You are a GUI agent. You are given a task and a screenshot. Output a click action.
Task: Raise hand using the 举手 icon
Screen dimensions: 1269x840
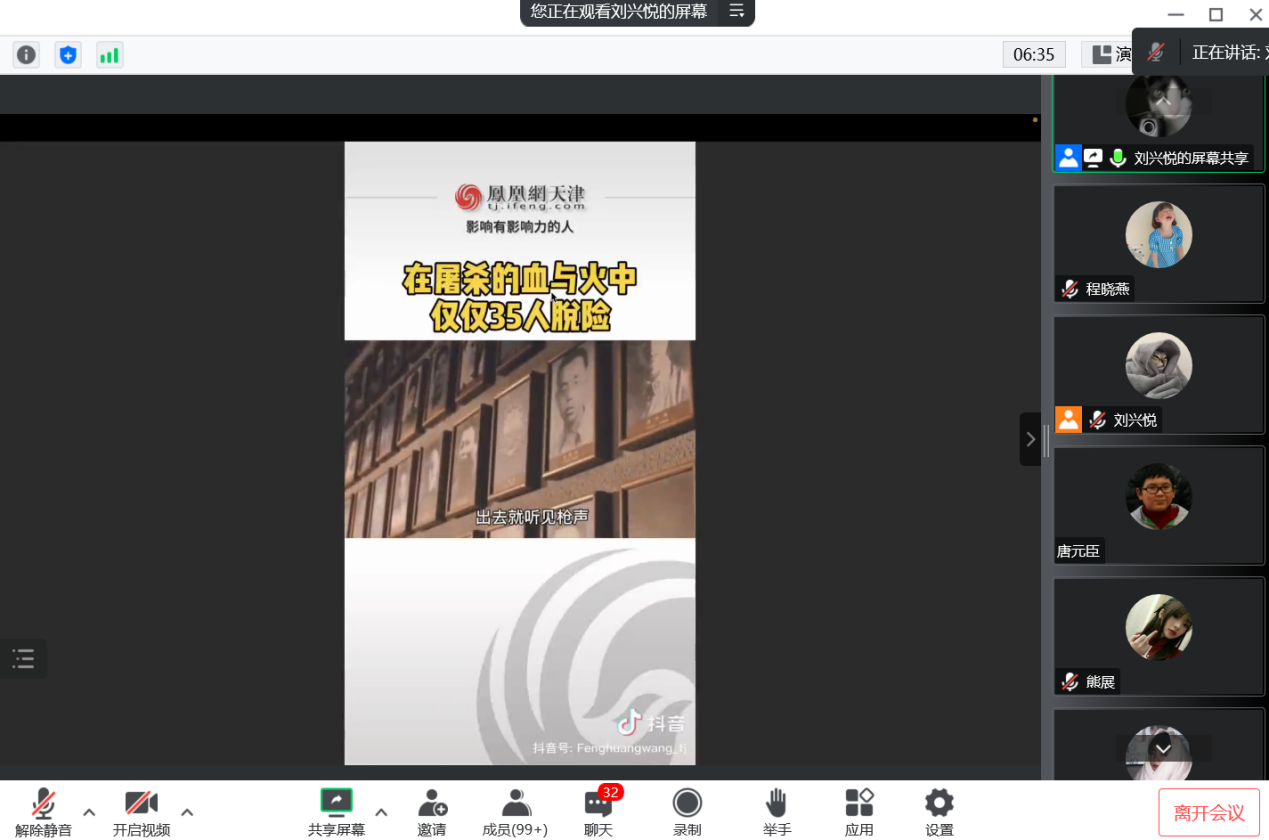click(777, 811)
